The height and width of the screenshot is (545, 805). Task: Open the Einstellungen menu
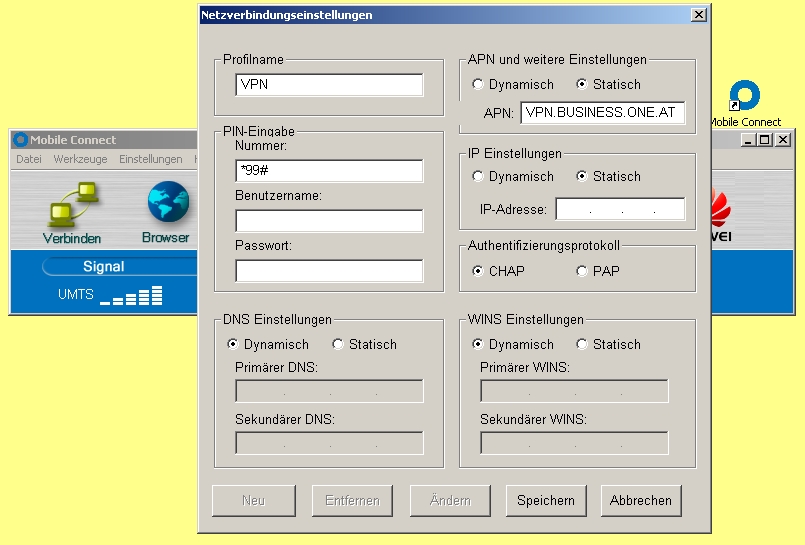[x=150, y=159]
